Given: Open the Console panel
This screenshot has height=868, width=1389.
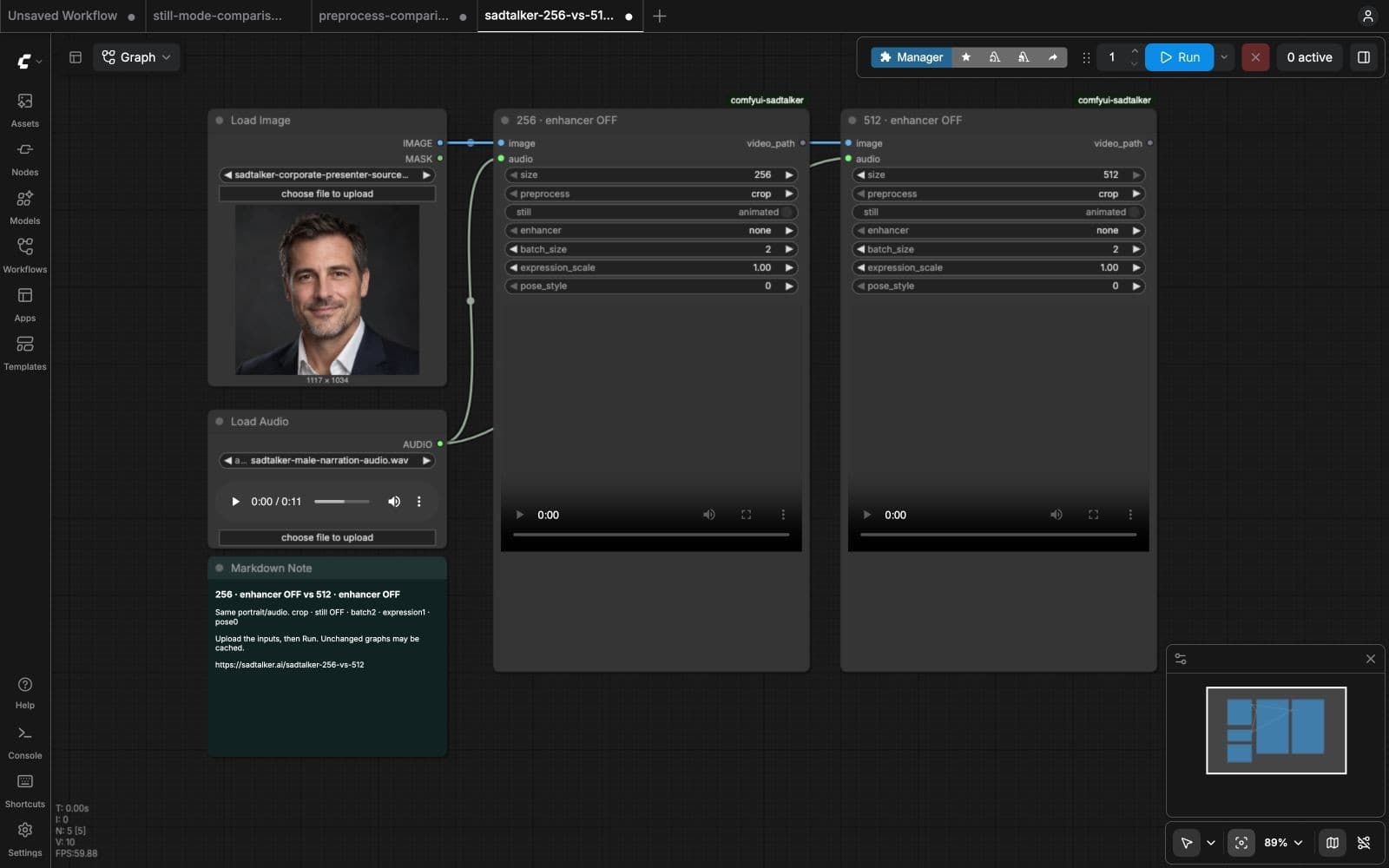Looking at the screenshot, I should coord(24,743).
